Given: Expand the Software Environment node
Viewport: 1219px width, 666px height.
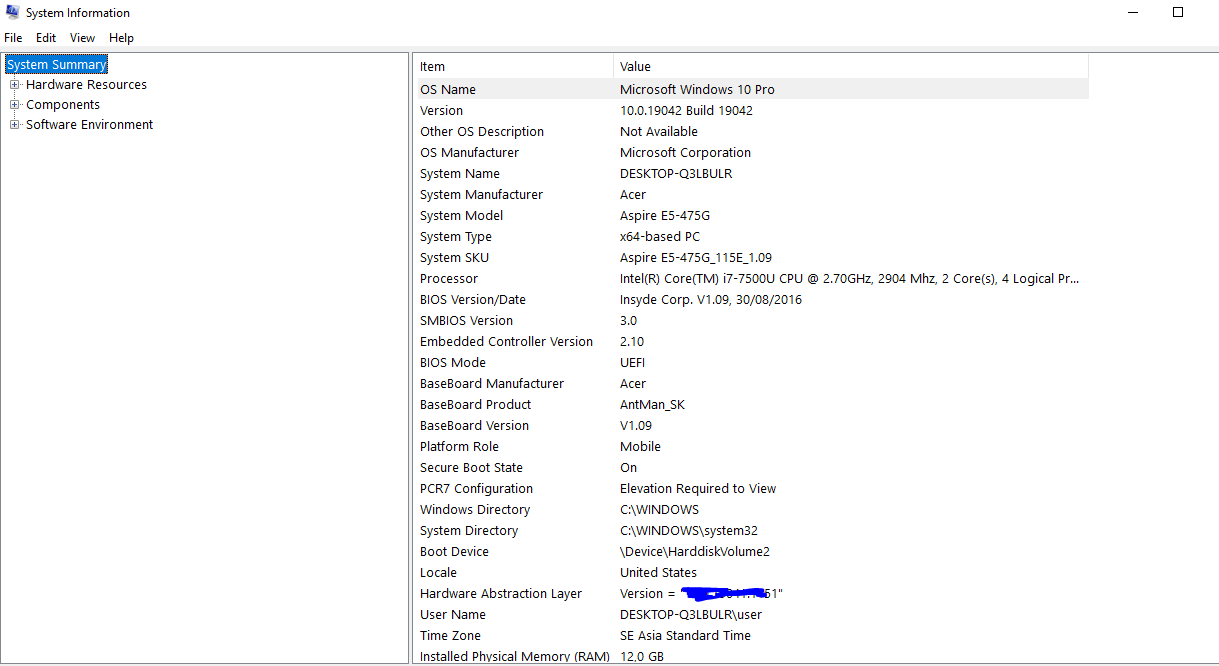Looking at the screenshot, I should pos(14,125).
